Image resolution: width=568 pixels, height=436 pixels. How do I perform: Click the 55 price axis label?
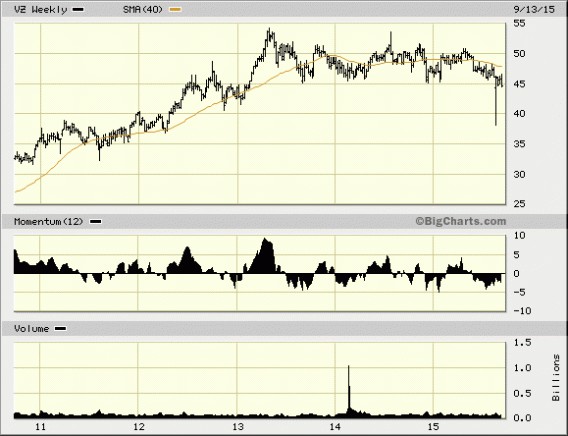pyautogui.click(x=519, y=24)
